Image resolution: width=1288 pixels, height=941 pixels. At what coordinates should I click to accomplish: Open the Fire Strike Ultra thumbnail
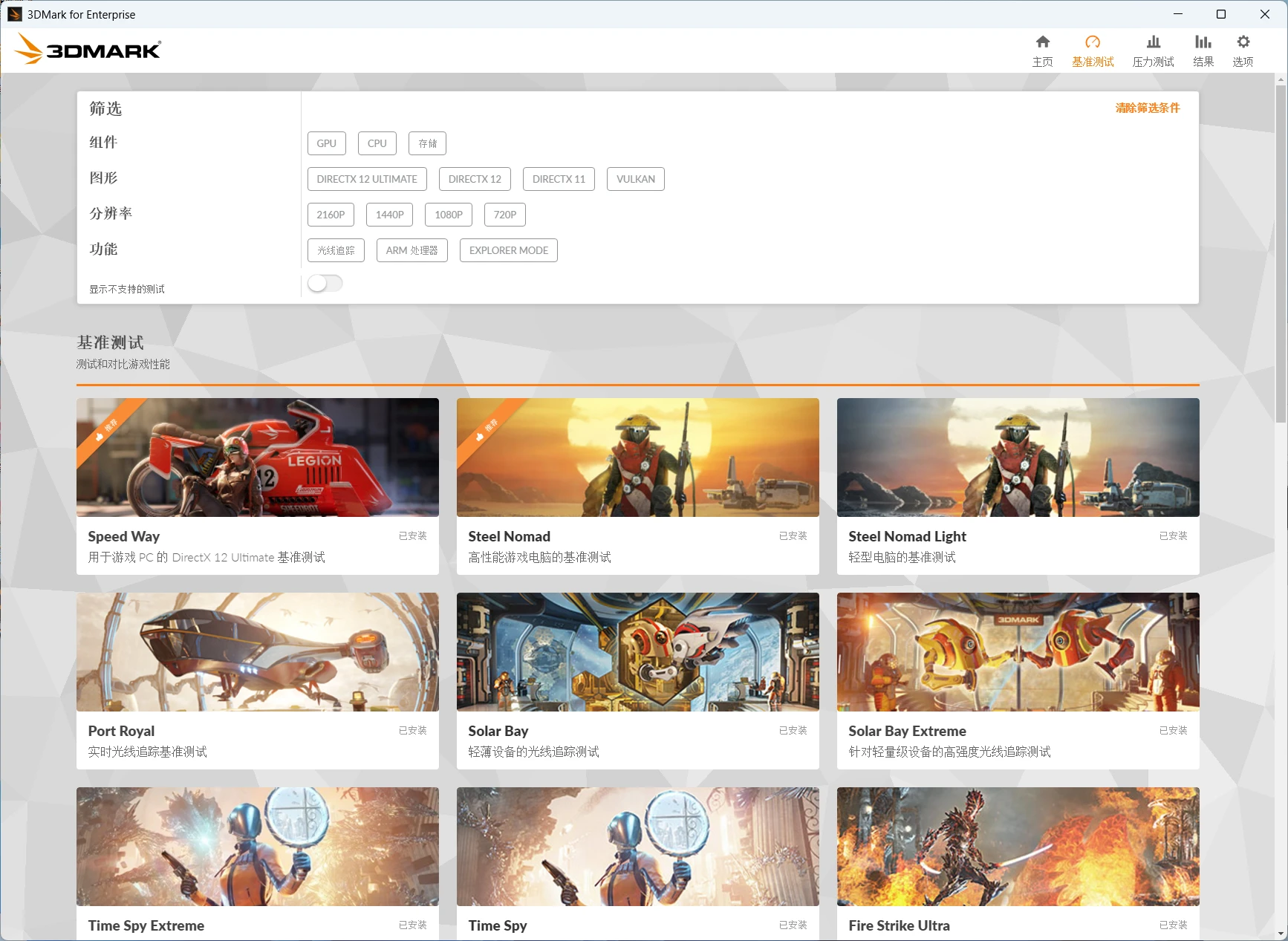[x=1018, y=847]
